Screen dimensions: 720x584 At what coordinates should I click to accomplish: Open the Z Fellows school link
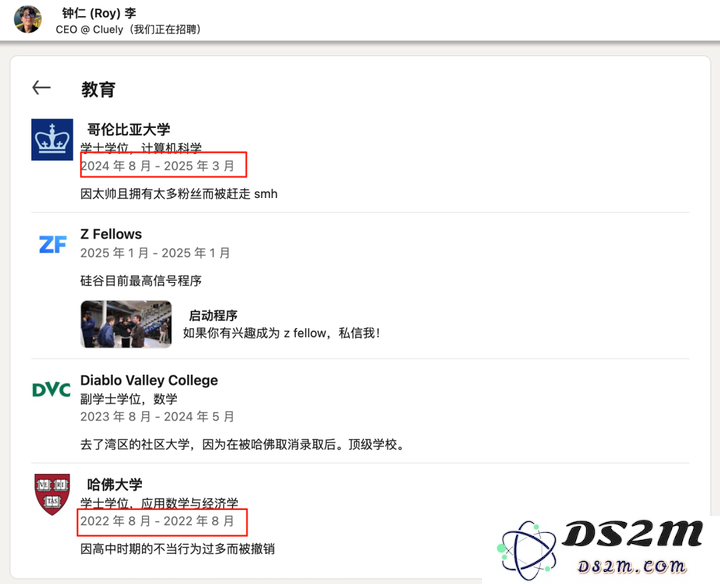111,234
